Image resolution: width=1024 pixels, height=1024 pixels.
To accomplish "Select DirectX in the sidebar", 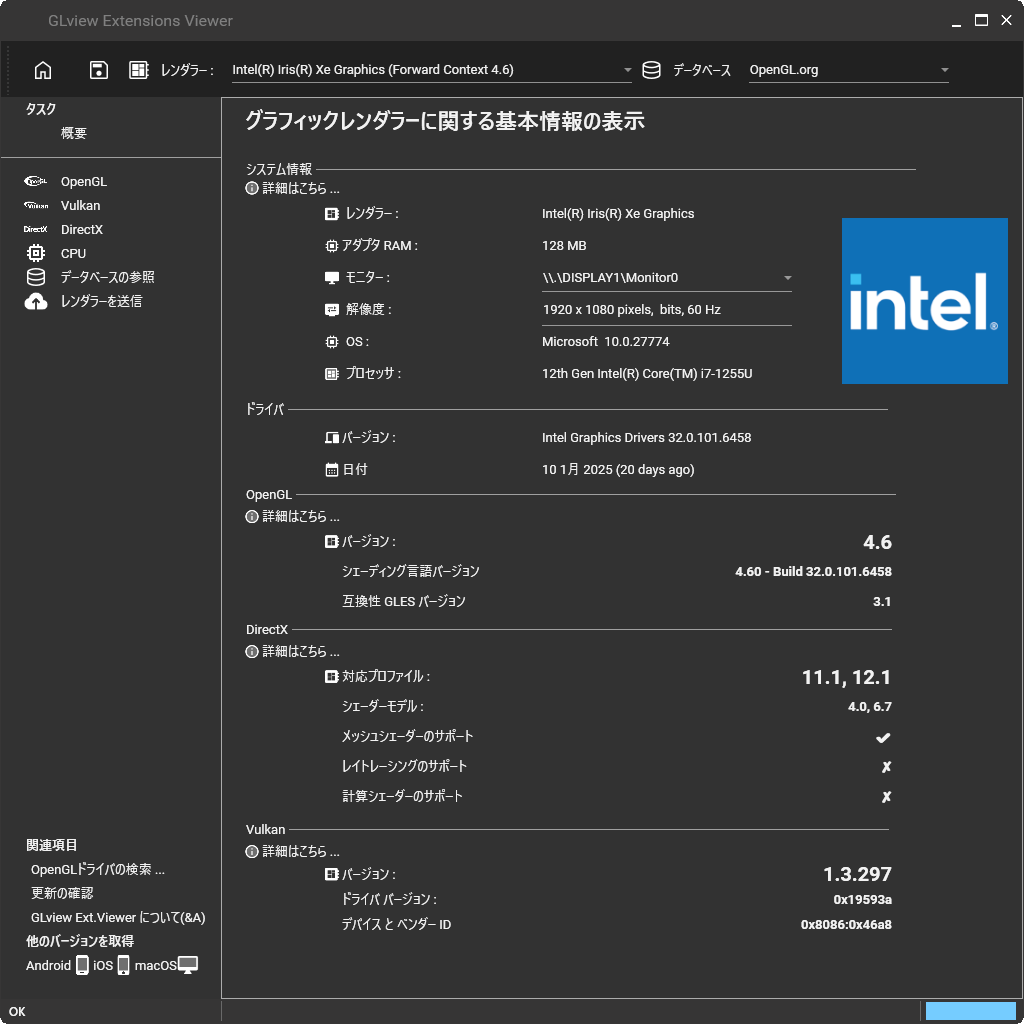I will 82,229.
